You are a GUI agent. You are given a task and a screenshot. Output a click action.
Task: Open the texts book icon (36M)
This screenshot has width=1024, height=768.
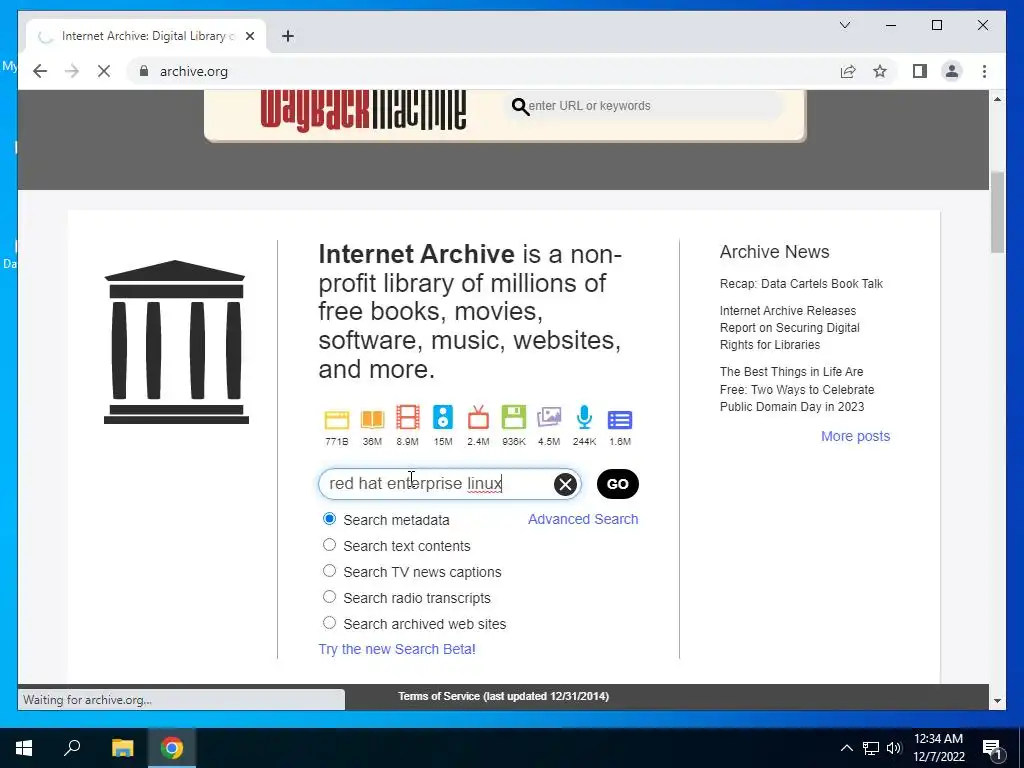point(372,419)
